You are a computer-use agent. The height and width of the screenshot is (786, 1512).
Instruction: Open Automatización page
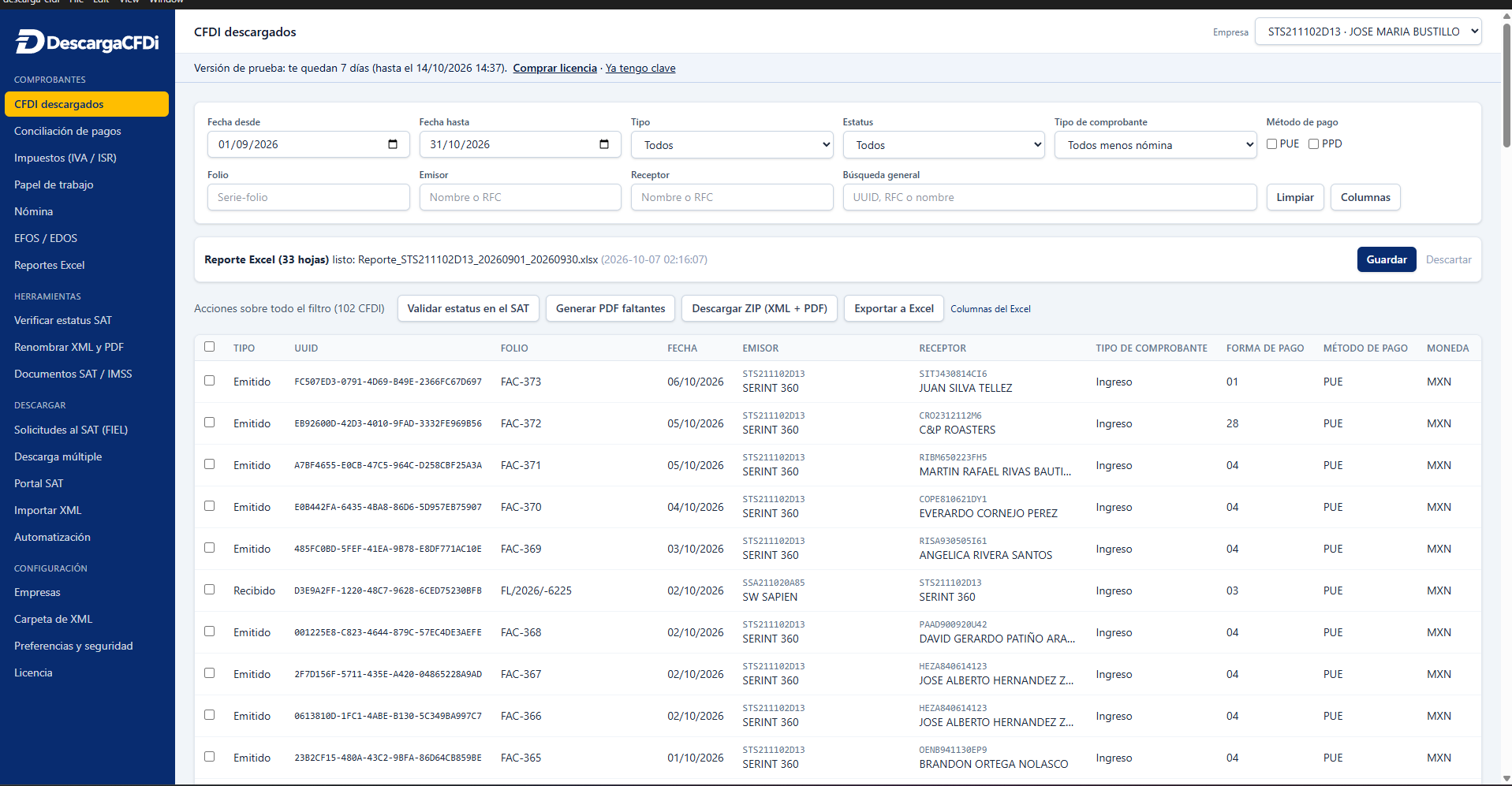click(x=87, y=537)
